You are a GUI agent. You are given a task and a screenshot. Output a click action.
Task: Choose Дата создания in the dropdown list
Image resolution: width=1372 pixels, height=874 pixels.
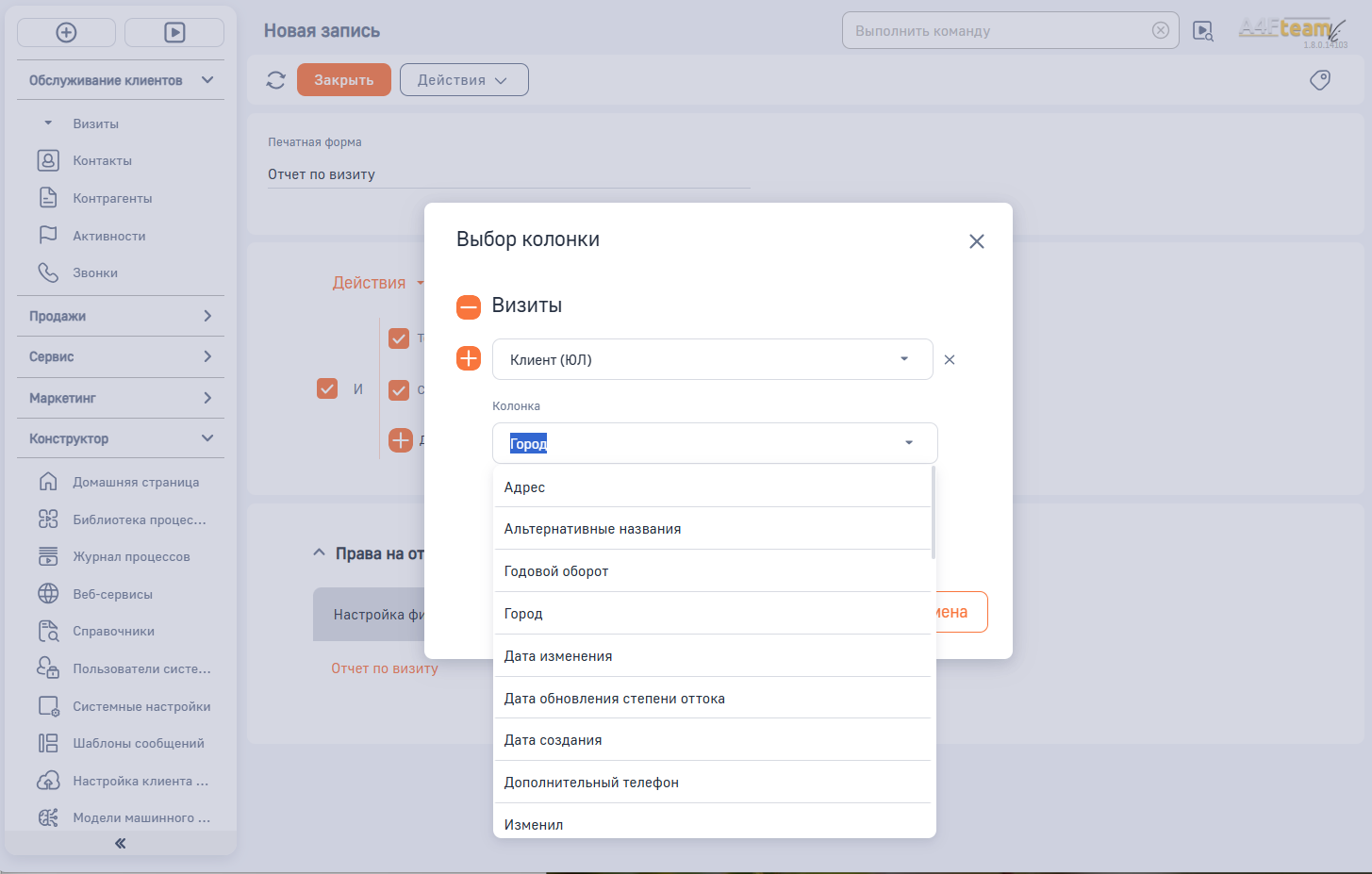point(553,740)
